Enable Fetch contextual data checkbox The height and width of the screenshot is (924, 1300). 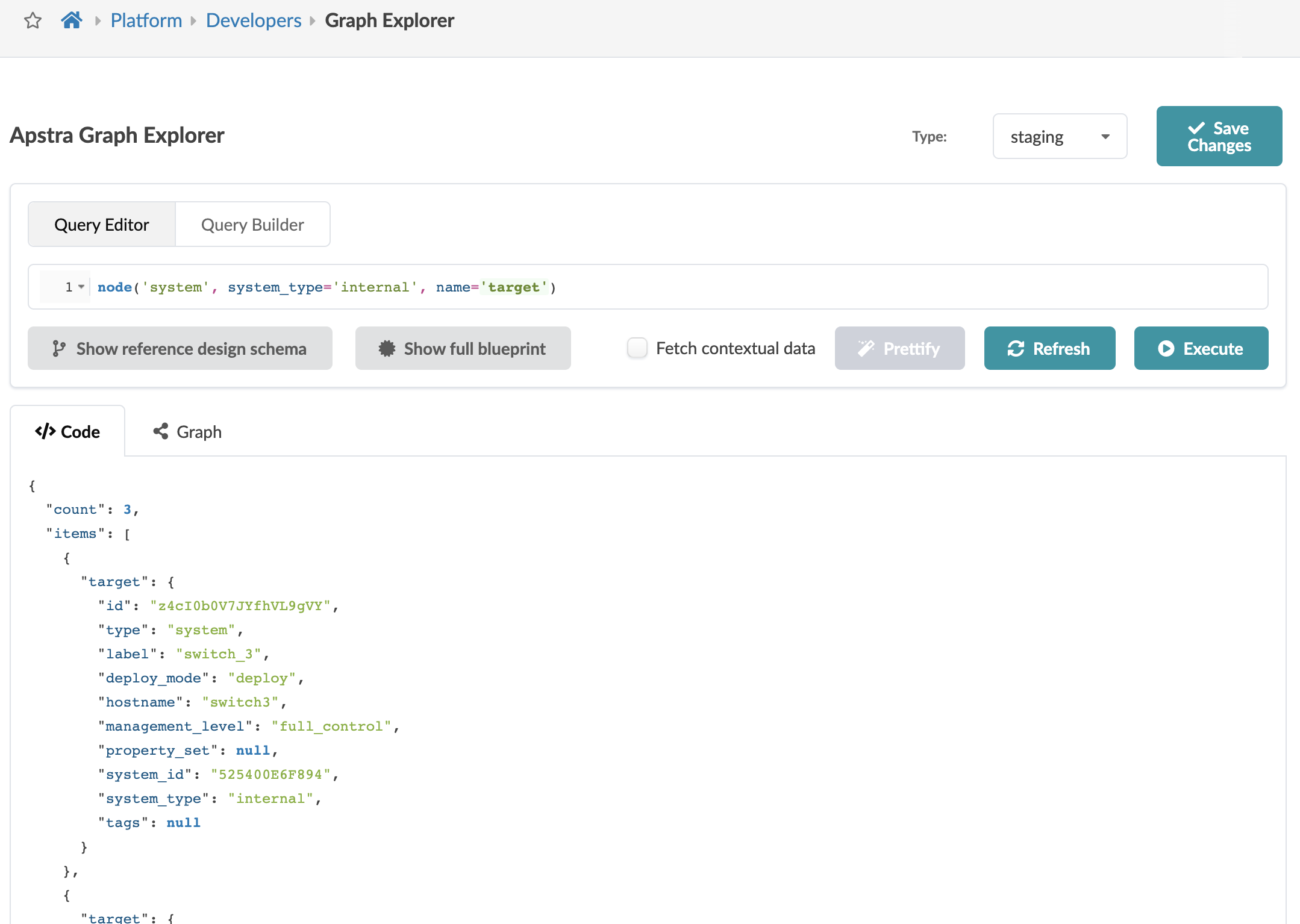click(637, 348)
